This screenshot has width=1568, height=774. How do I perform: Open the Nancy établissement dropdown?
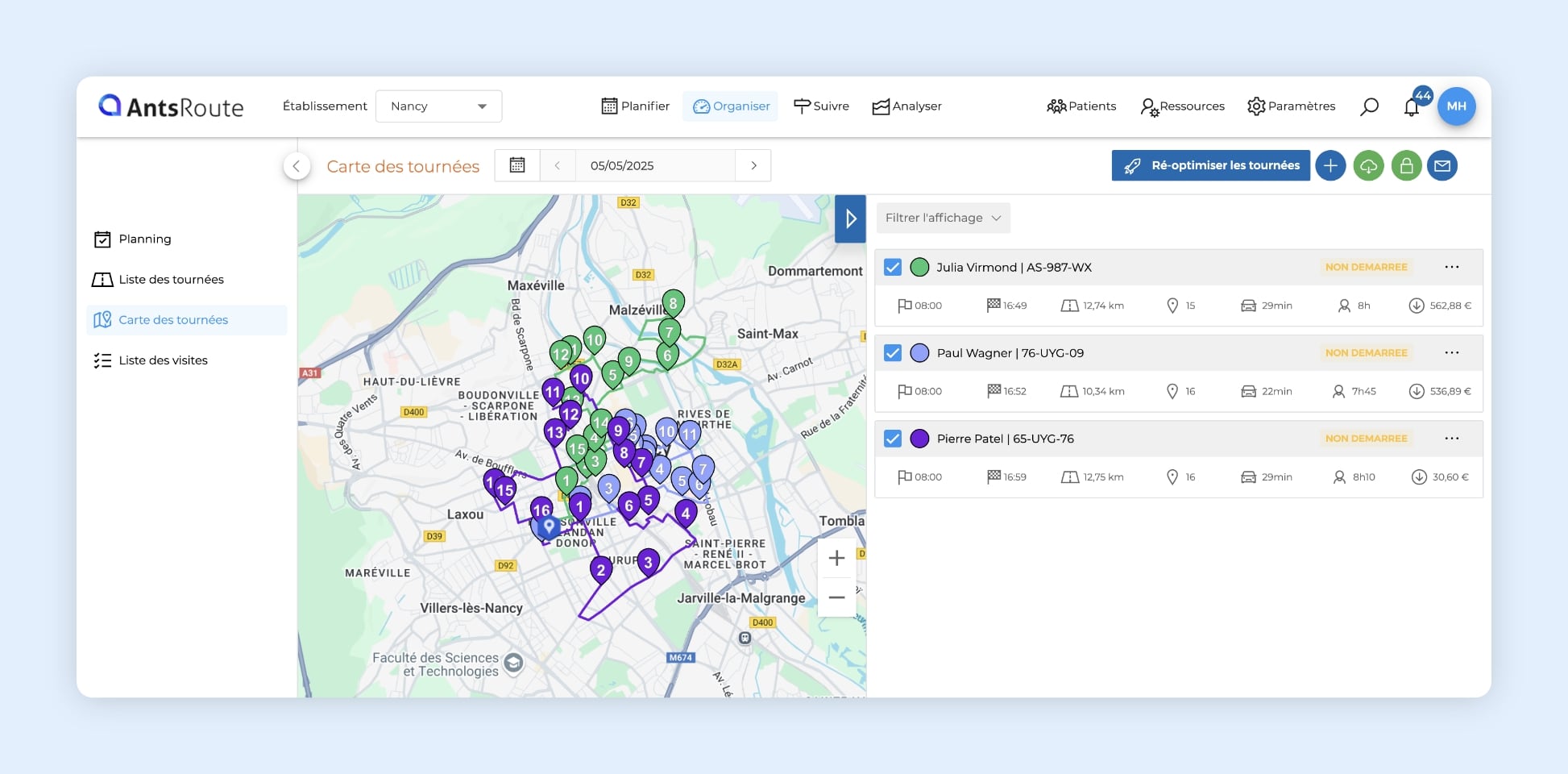[438, 106]
